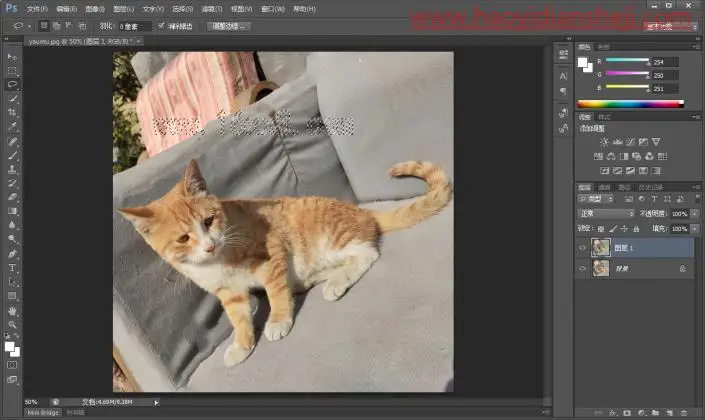The image size is (705, 420).
Task: Click the 调整边缘 button
Action: click(229, 26)
